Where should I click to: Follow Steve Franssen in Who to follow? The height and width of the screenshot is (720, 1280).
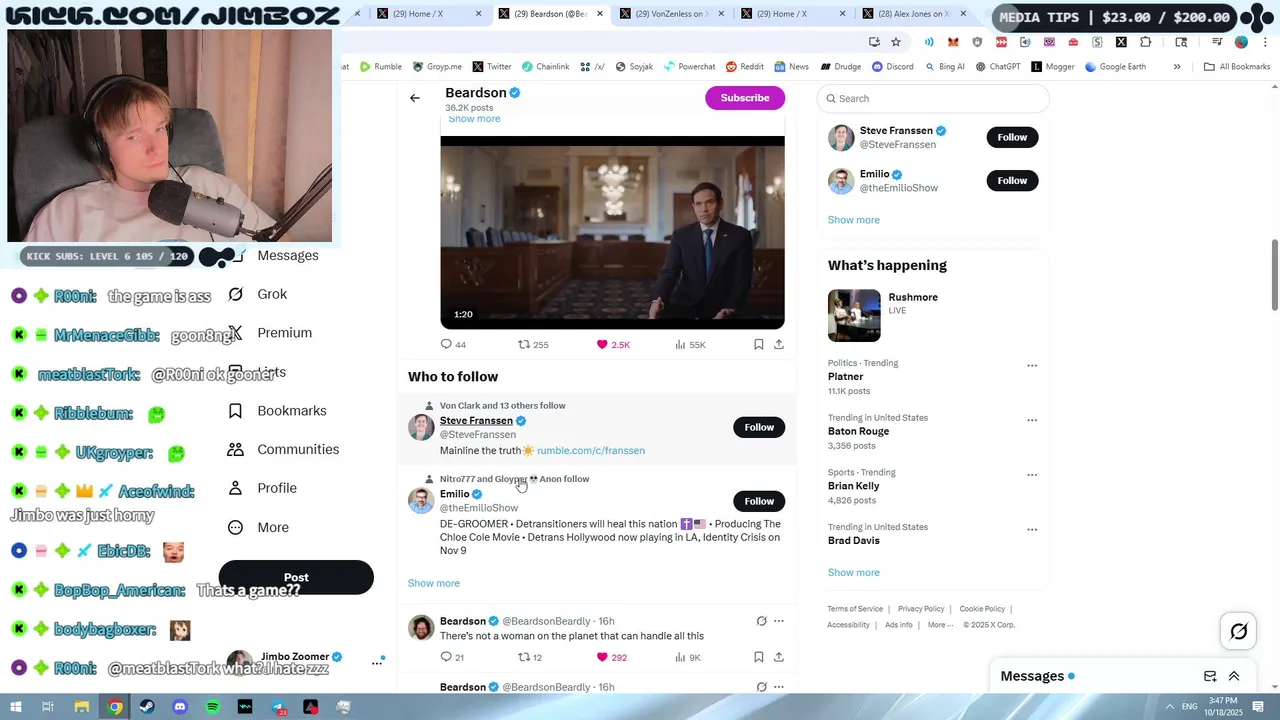759,427
